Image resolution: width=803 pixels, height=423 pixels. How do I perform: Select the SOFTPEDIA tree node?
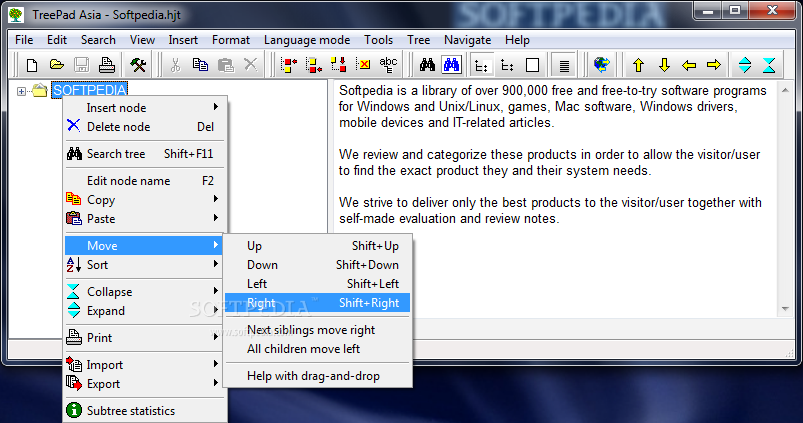click(x=89, y=91)
